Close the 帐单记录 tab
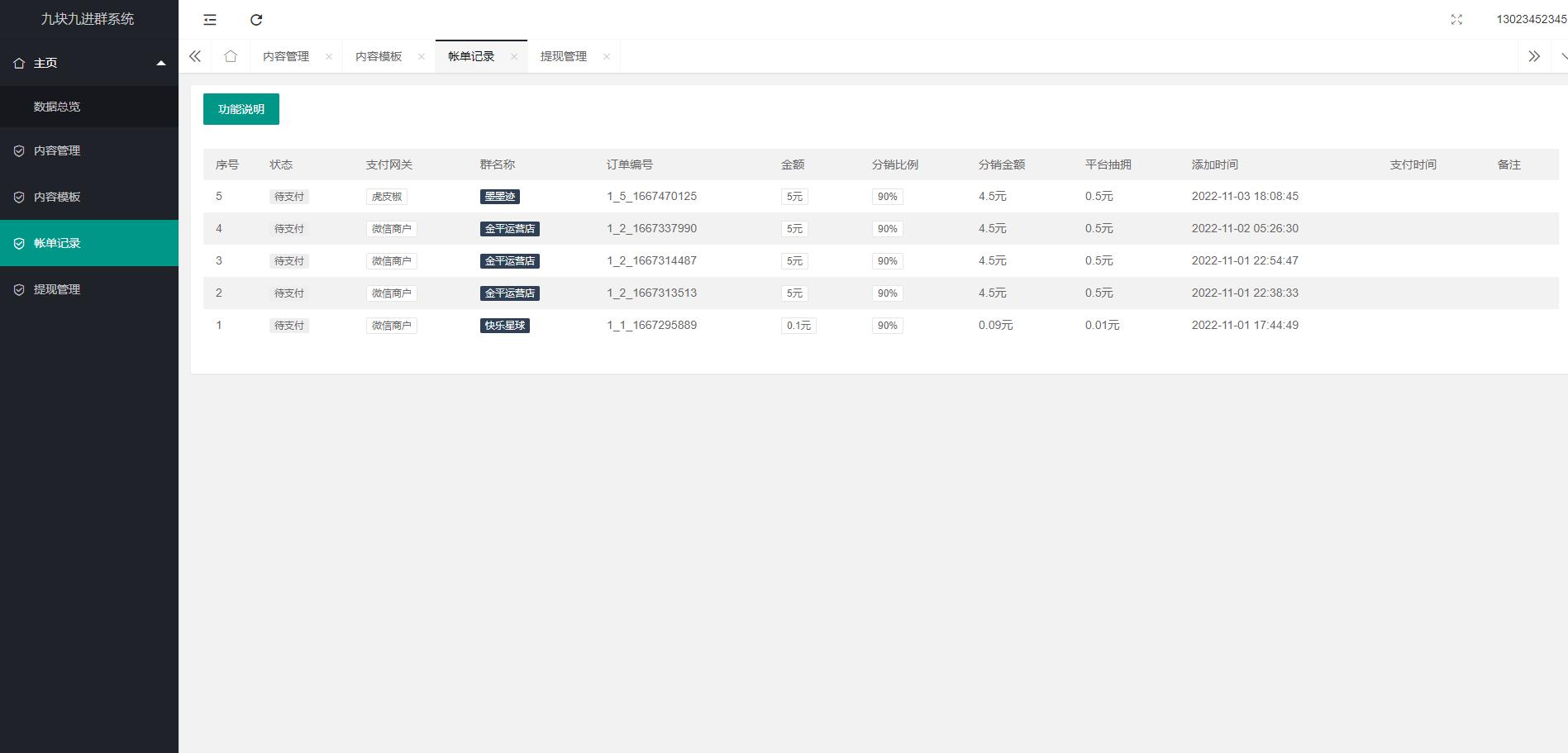Image resolution: width=1568 pixels, height=753 pixels. pyautogui.click(x=514, y=57)
